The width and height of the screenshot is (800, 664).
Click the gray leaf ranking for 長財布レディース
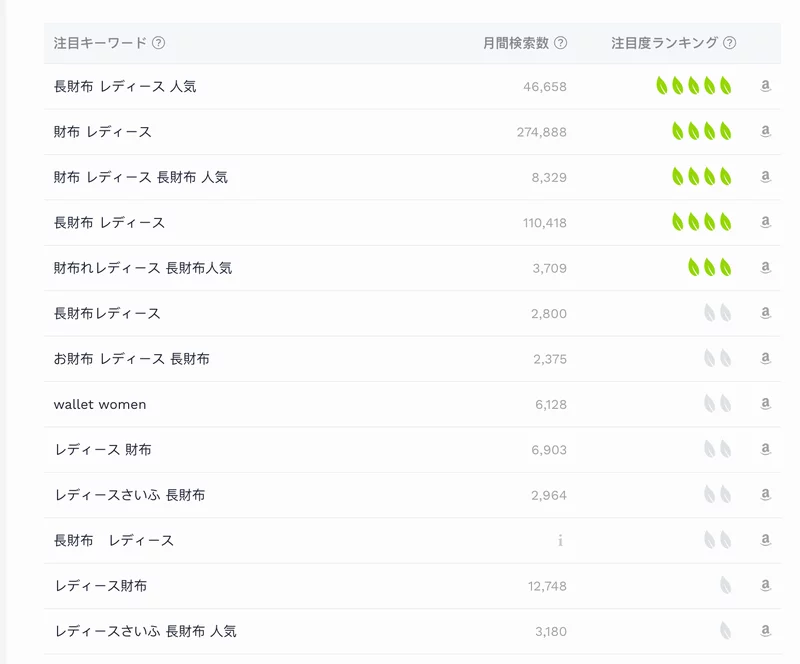tap(716, 313)
